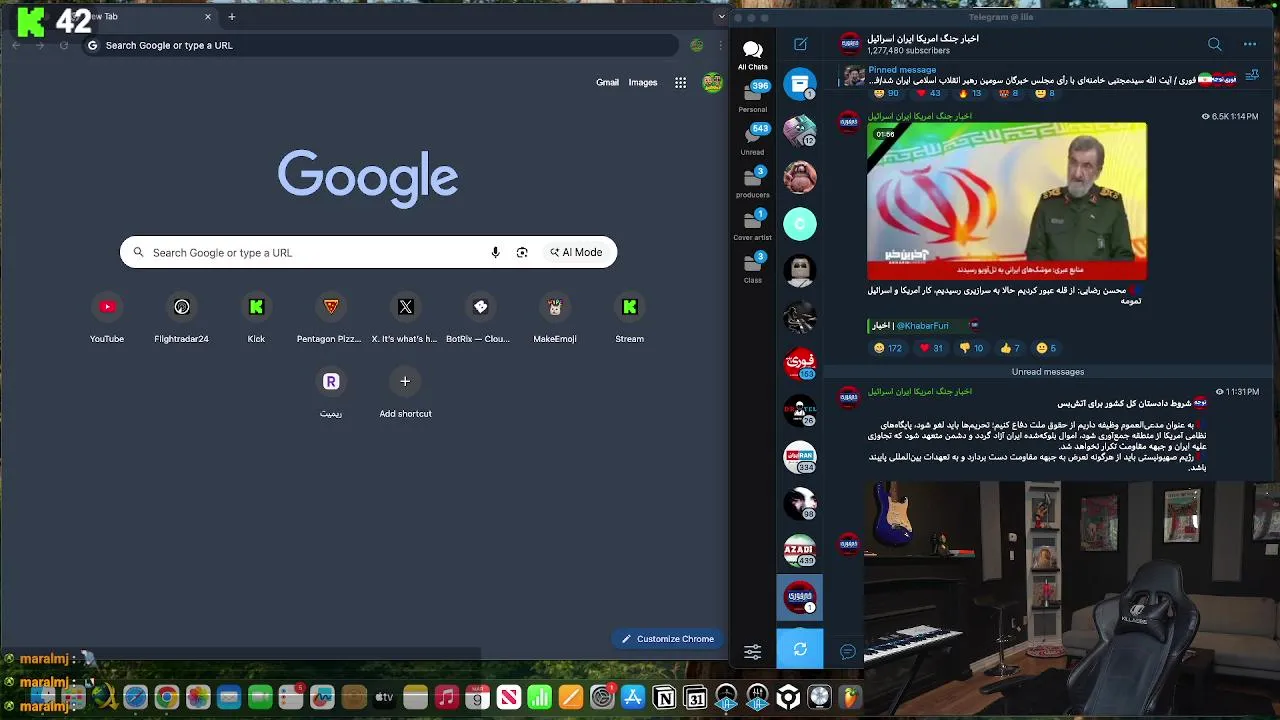Screen dimensions: 1280x720
Task: Start voice search with microphone icon
Action: click(495, 253)
